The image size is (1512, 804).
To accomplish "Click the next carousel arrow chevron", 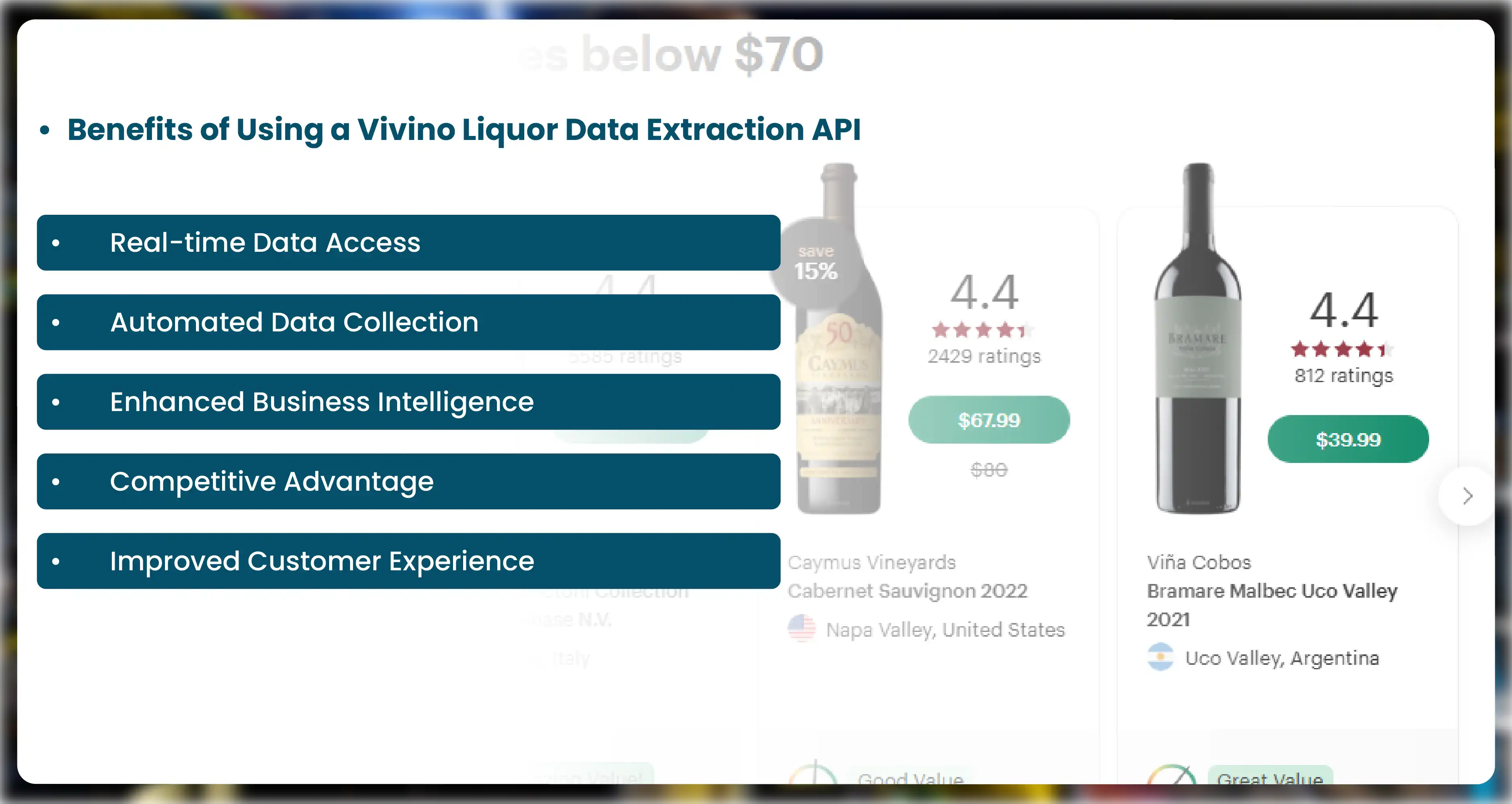I will pyautogui.click(x=1468, y=496).
